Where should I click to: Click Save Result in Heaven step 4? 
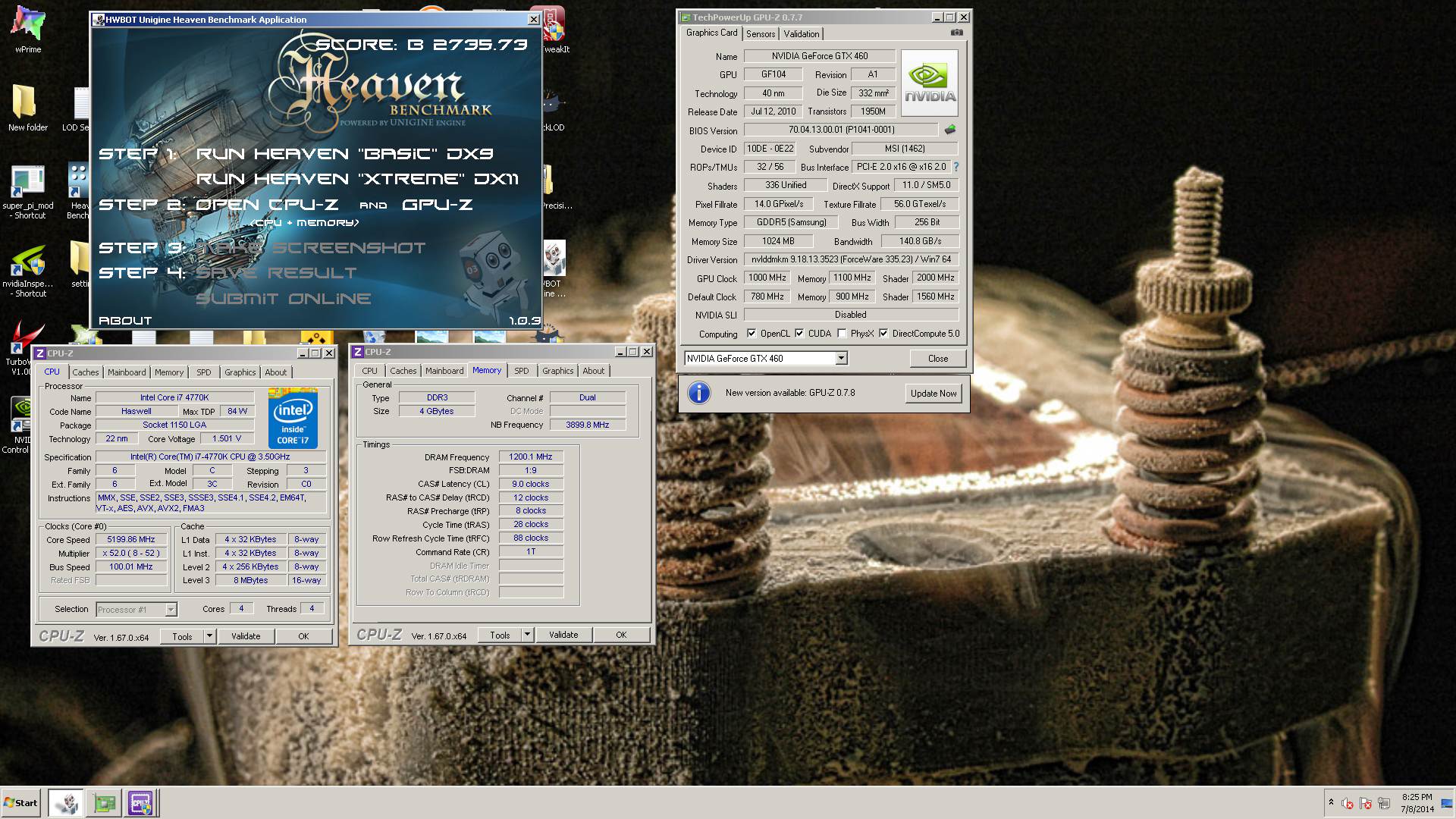(x=276, y=273)
